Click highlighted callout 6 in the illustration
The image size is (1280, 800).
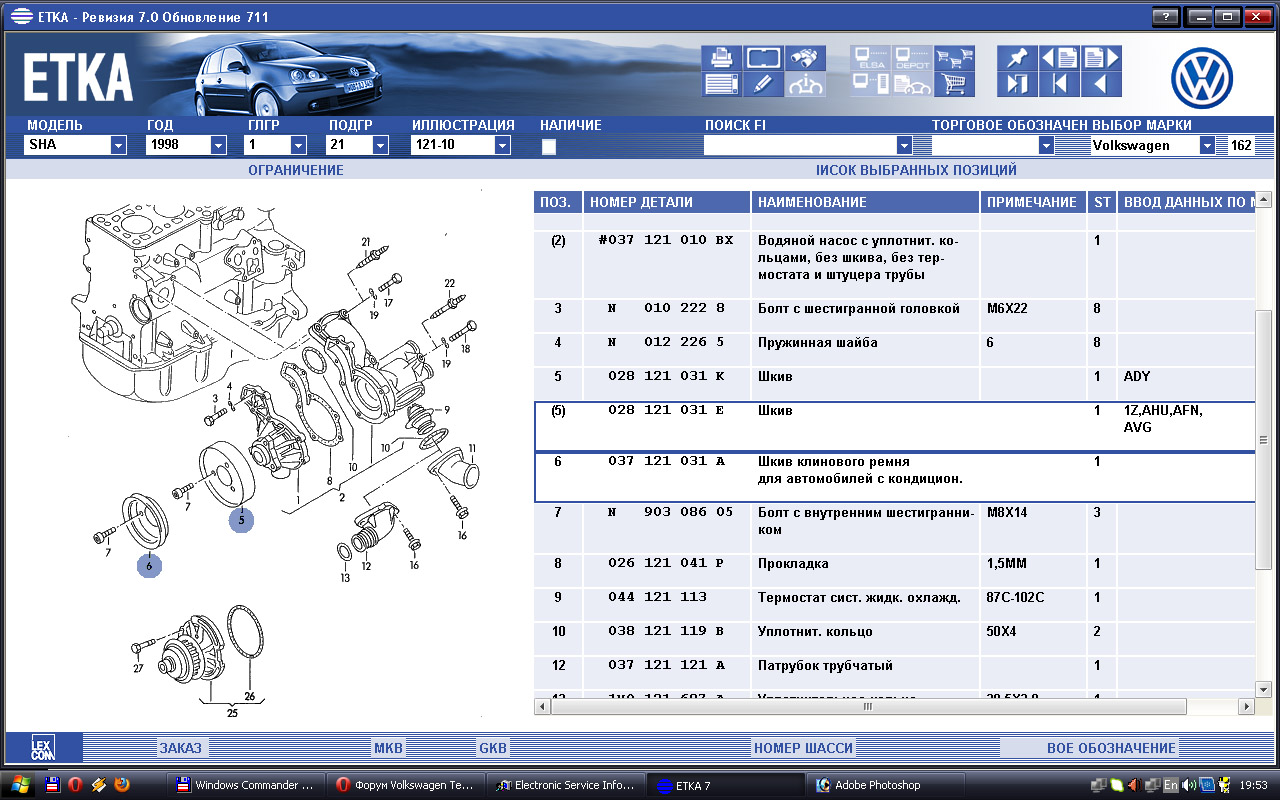tap(149, 565)
